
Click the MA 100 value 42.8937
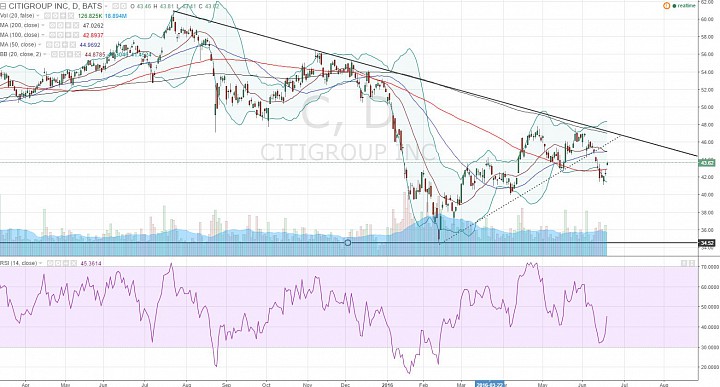click(93, 35)
